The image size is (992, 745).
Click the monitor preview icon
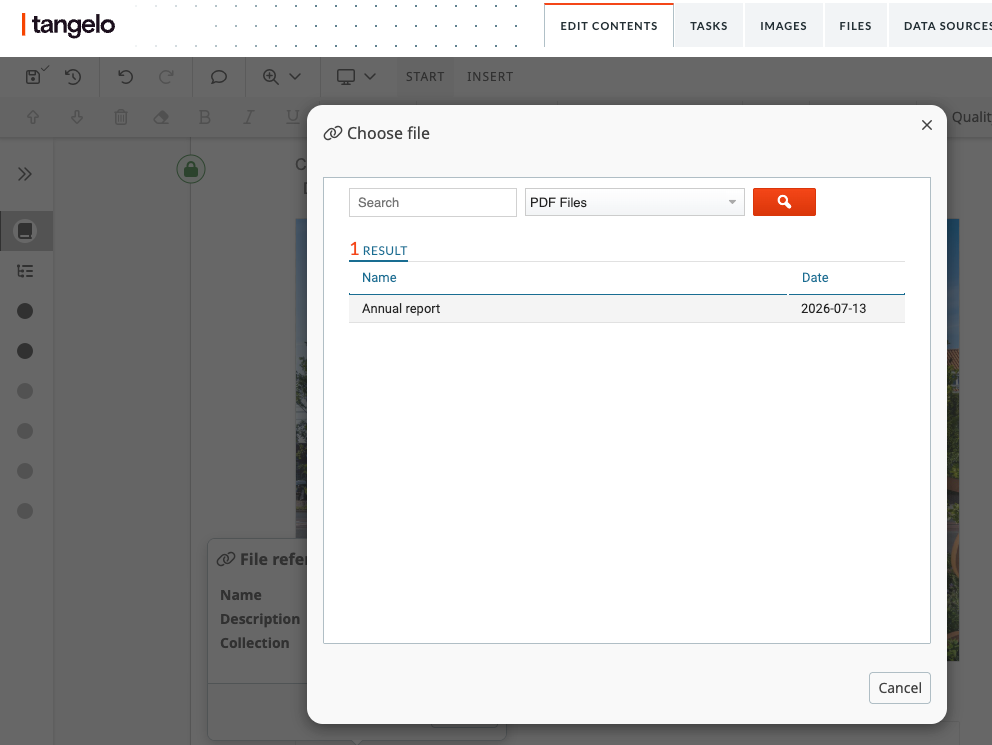(x=345, y=77)
